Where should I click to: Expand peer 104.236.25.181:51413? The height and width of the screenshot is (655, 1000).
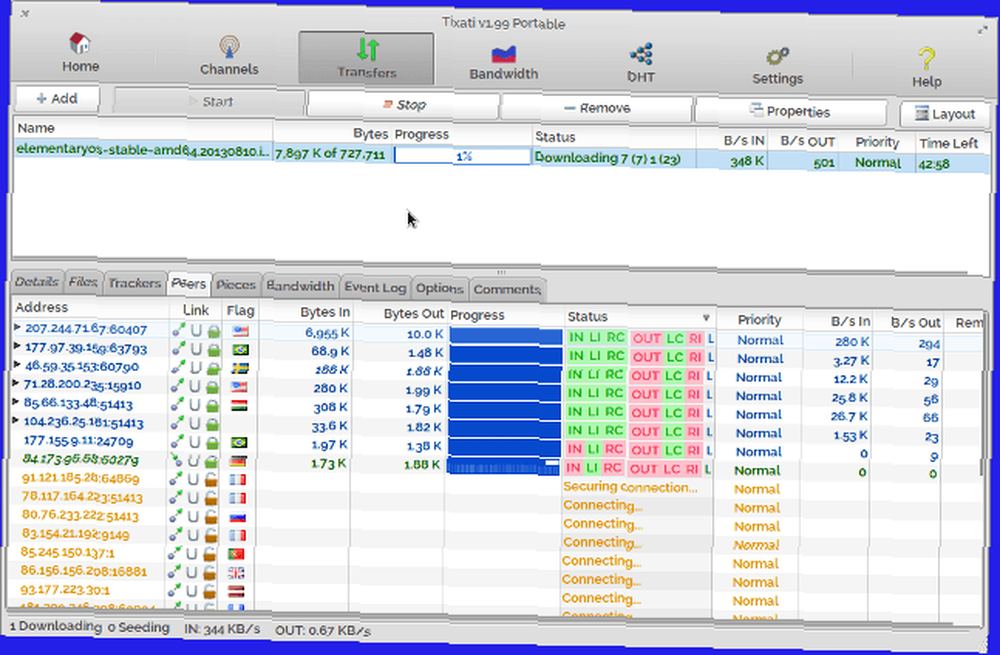click(16, 420)
